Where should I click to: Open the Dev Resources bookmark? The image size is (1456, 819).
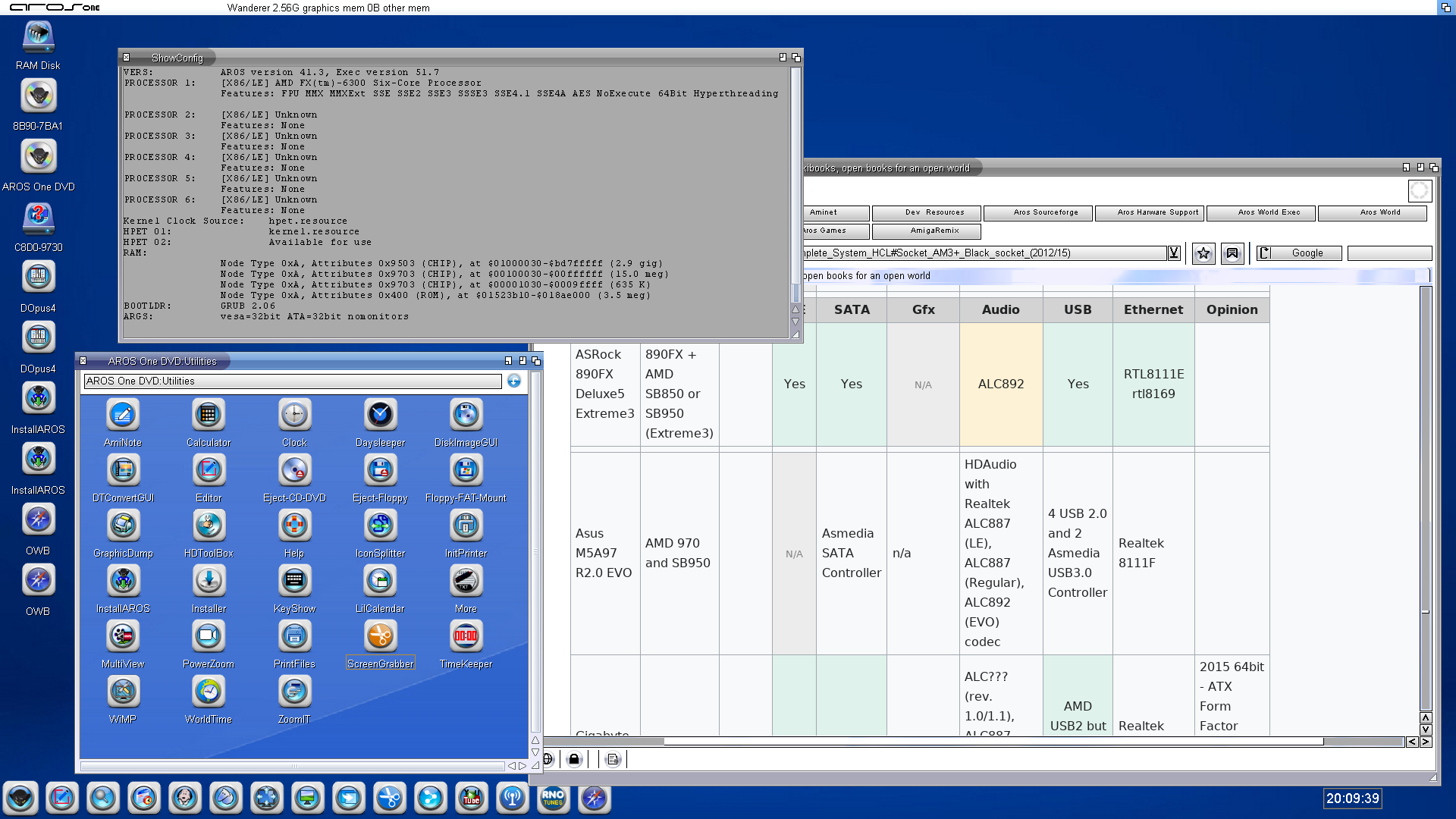click(927, 213)
